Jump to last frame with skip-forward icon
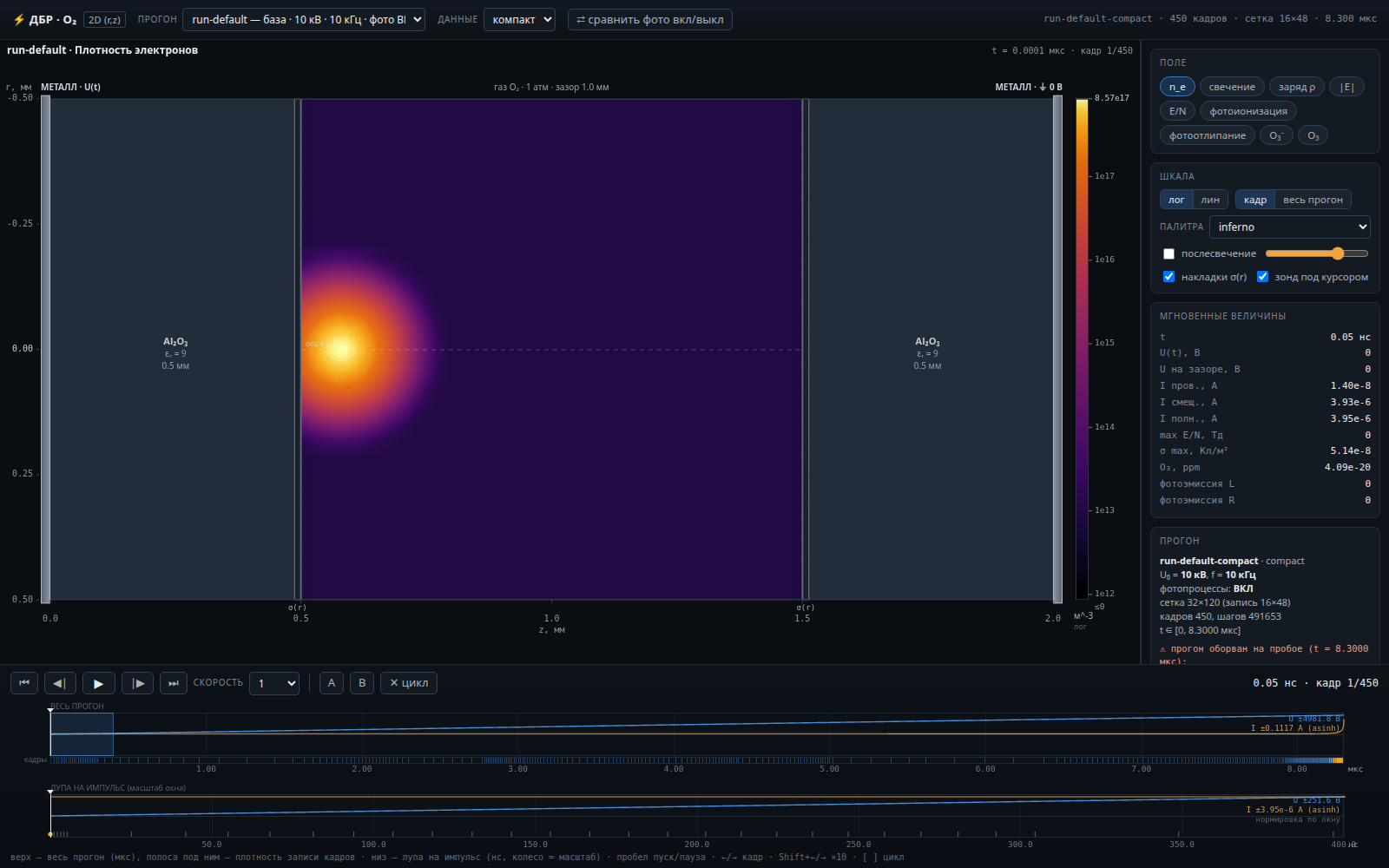Viewport: 1389px width, 868px height. click(x=174, y=683)
